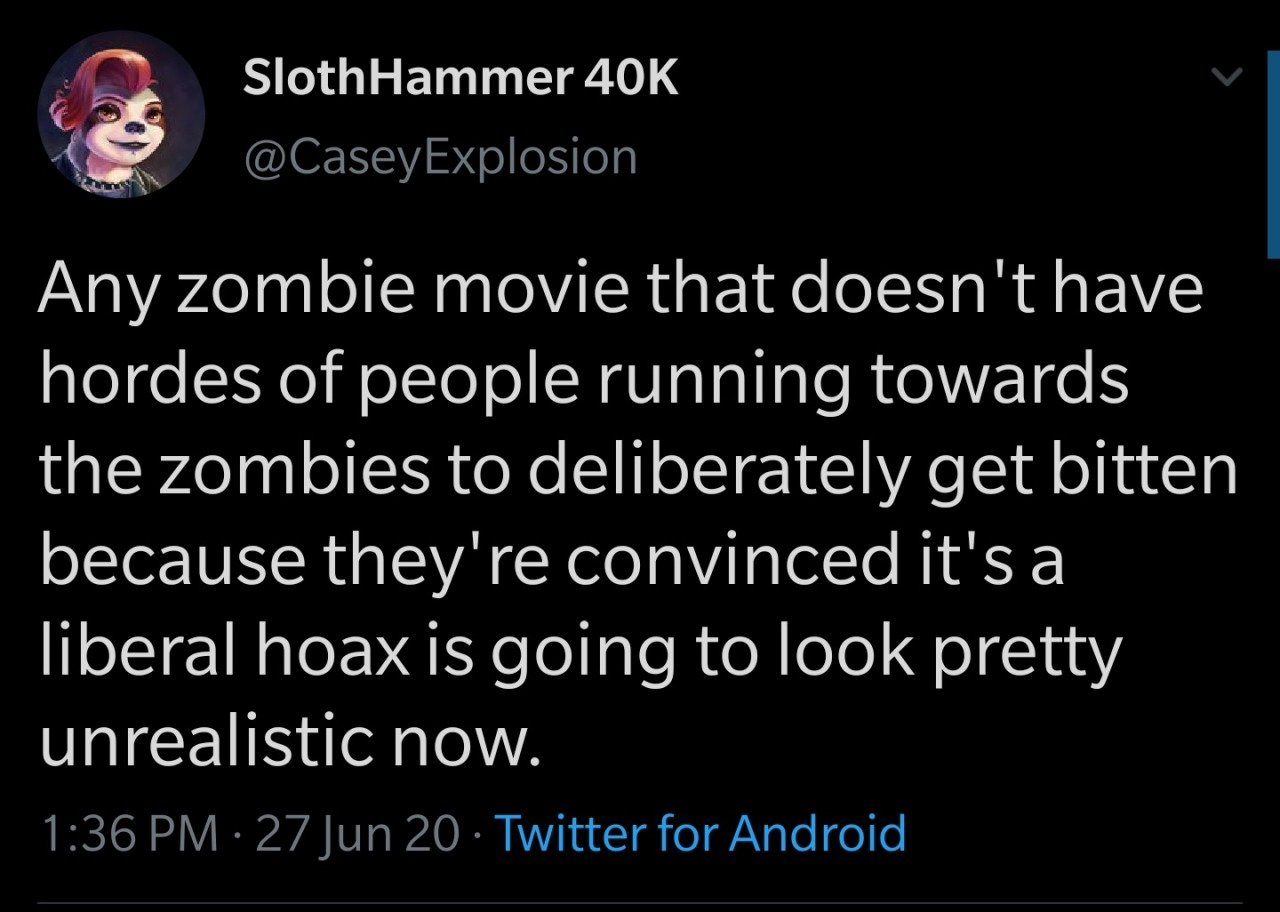Open the SlothHammer 40K profile picture
1280x912 pixels.
click(x=121, y=113)
